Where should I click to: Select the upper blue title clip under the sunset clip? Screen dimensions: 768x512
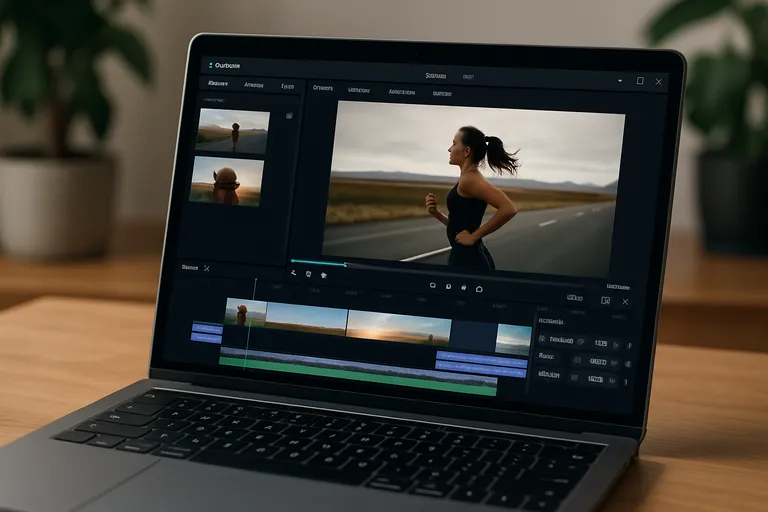(481, 359)
